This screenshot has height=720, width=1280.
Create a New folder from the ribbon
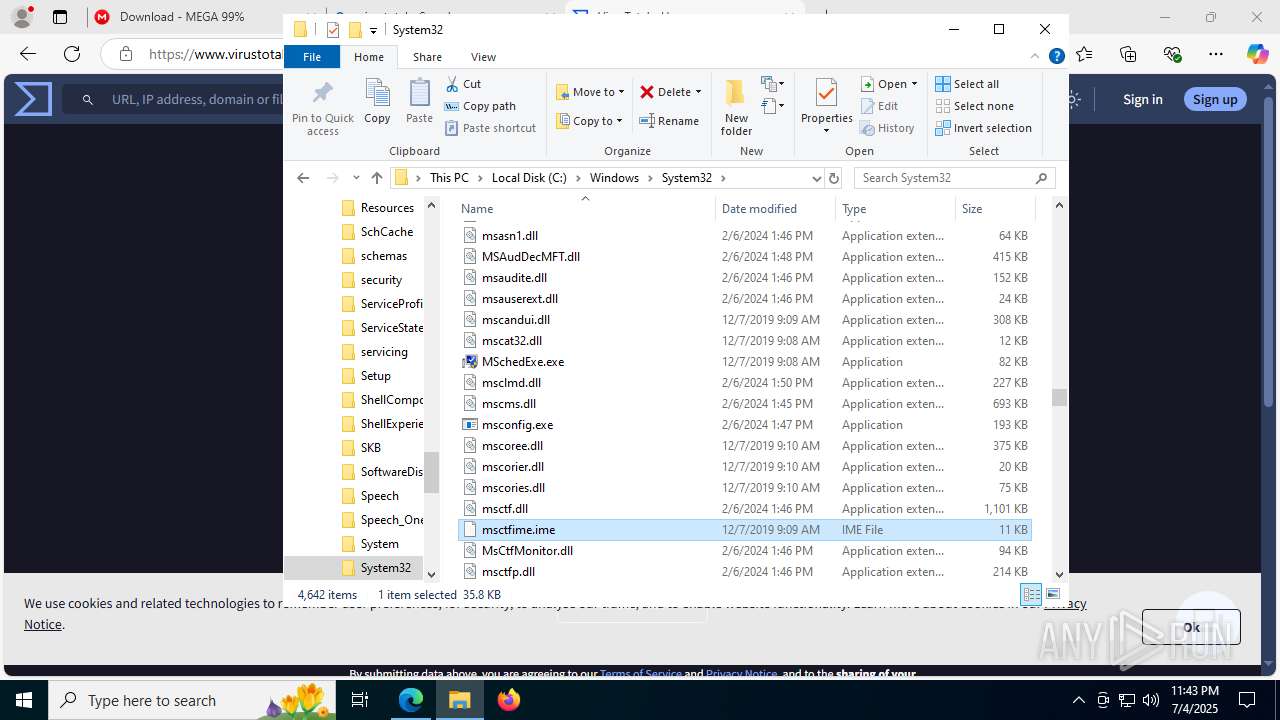pyautogui.click(x=736, y=107)
